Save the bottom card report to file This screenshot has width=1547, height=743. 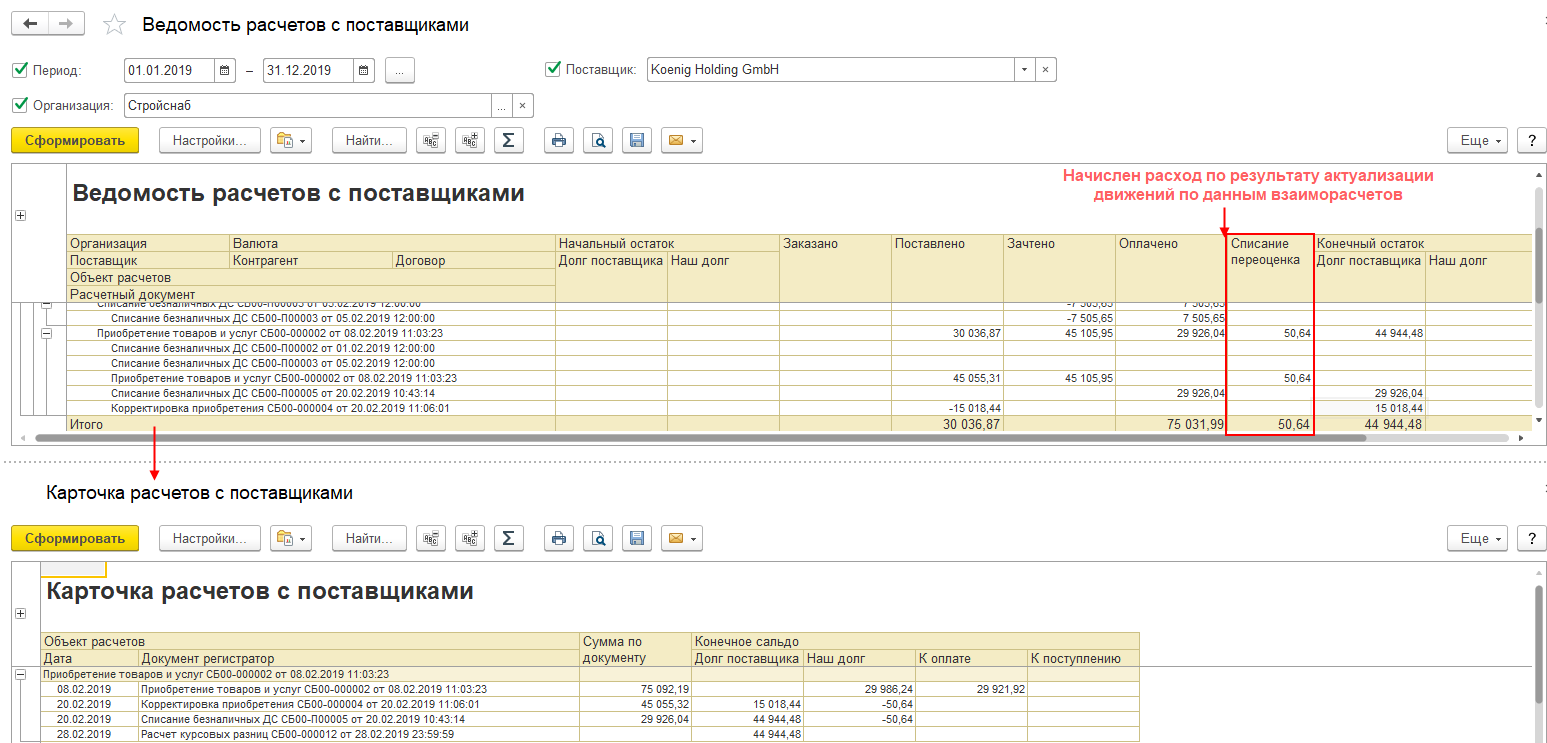click(636, 539)
